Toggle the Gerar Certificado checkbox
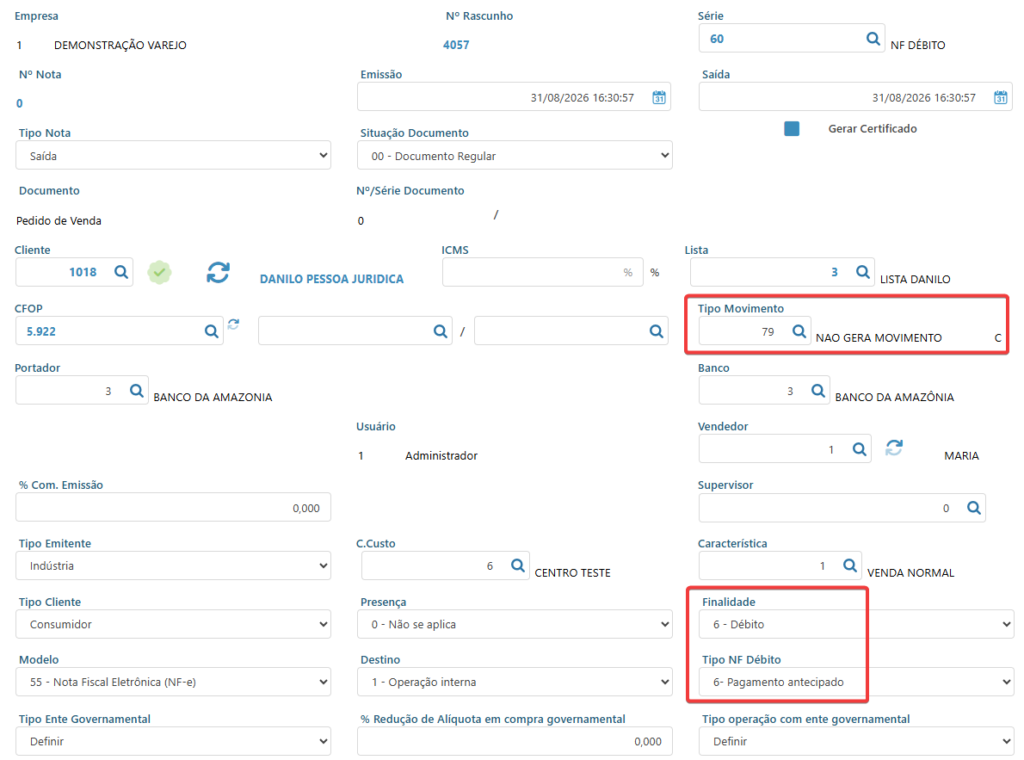This screenshot has width=1024, height=760. (792, 129)
